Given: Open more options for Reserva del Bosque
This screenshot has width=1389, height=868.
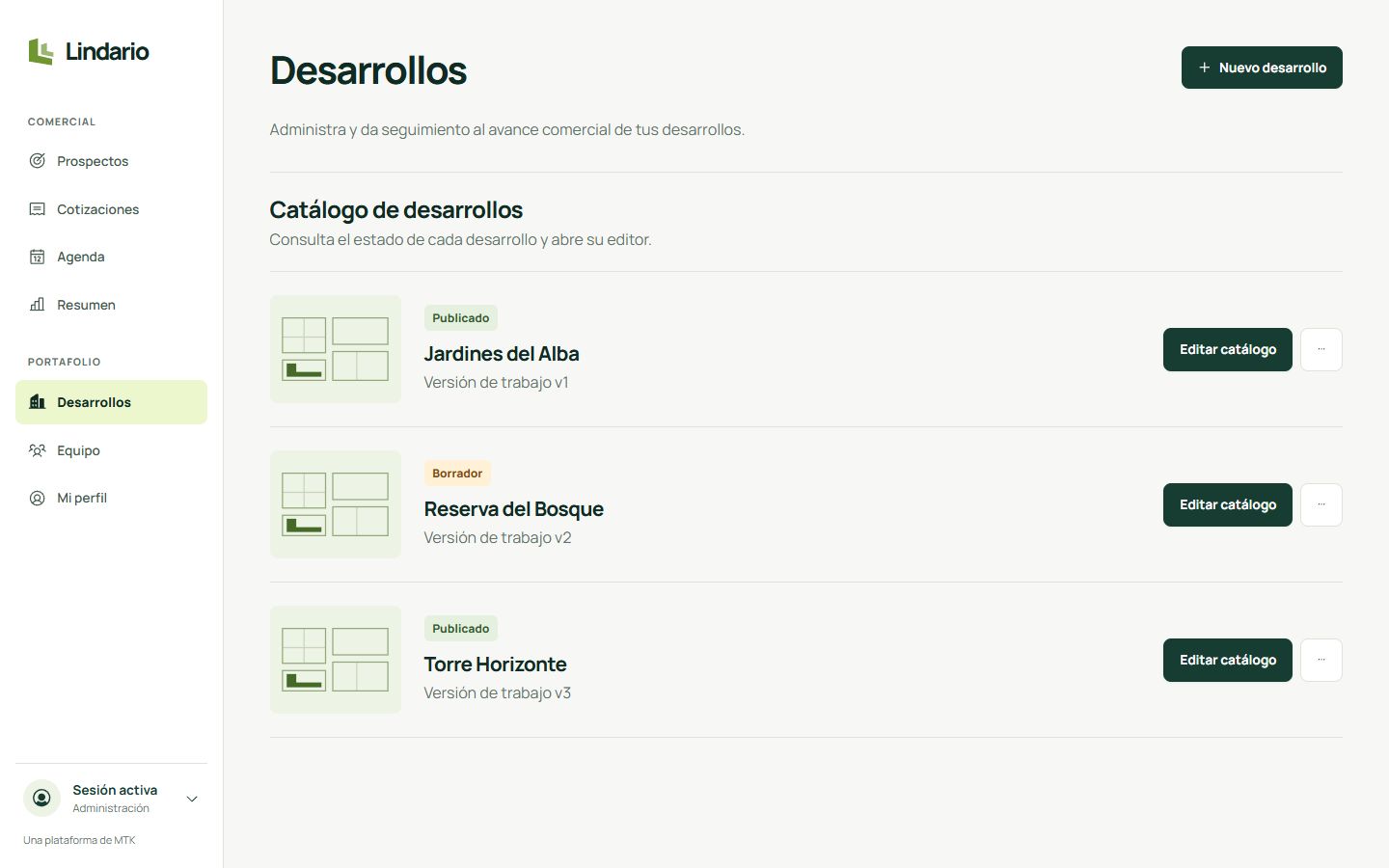Looking at the screenshot, I should tap(1321, 504).
